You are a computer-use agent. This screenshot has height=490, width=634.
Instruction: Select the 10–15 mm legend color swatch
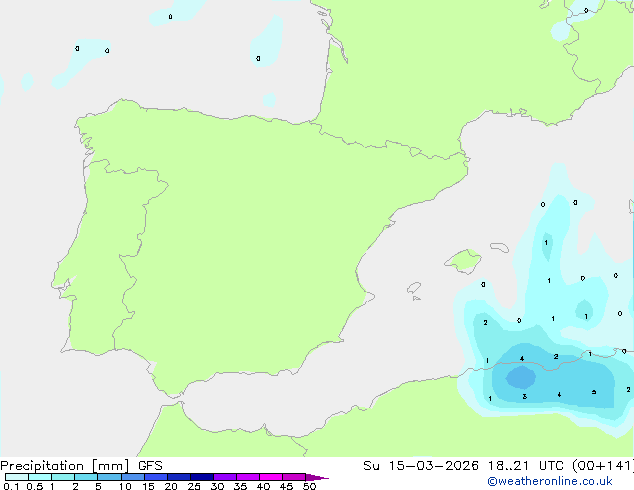point(133,477)
